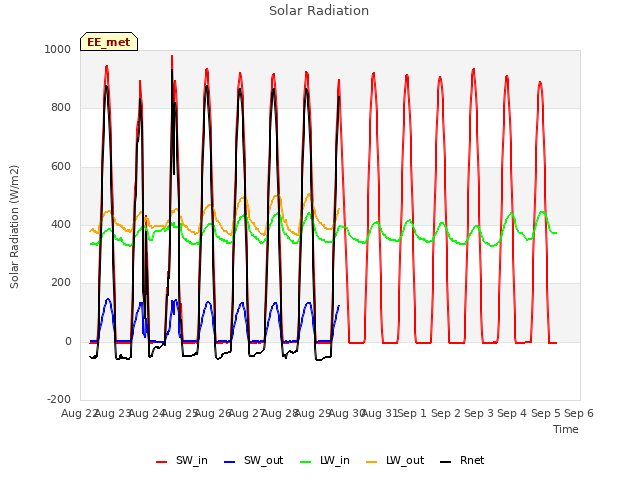Viewport: 640px width, 480px height.
Task: Click the Time x-axis label
Action: (x=566, y=429)
